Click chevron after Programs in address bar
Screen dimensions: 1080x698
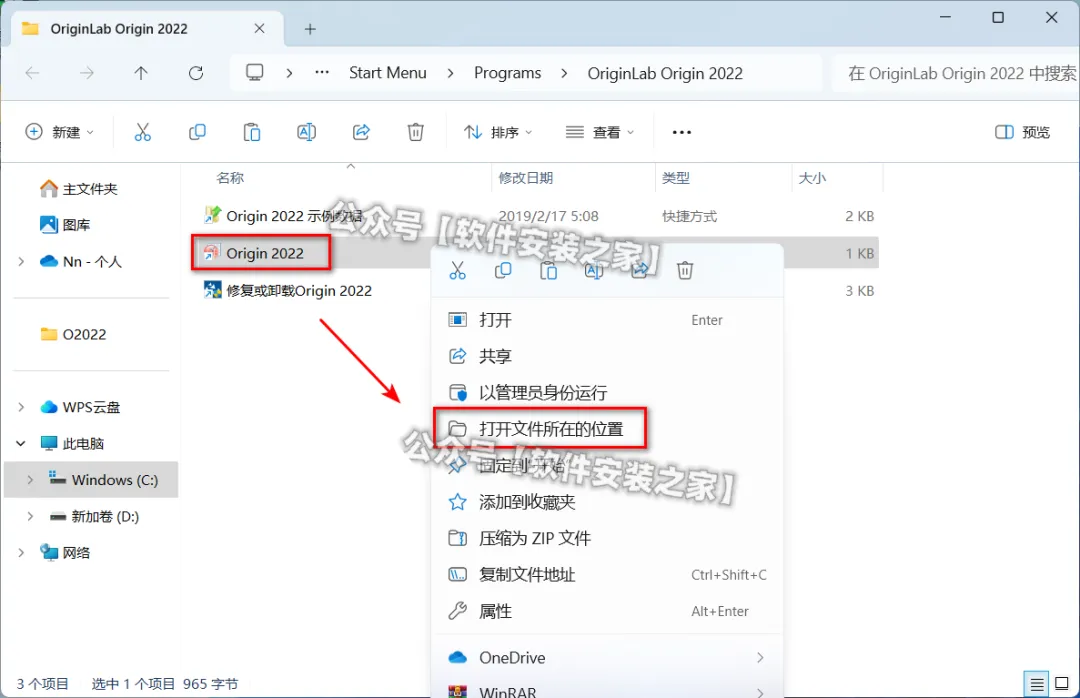(x=564, y=73)
